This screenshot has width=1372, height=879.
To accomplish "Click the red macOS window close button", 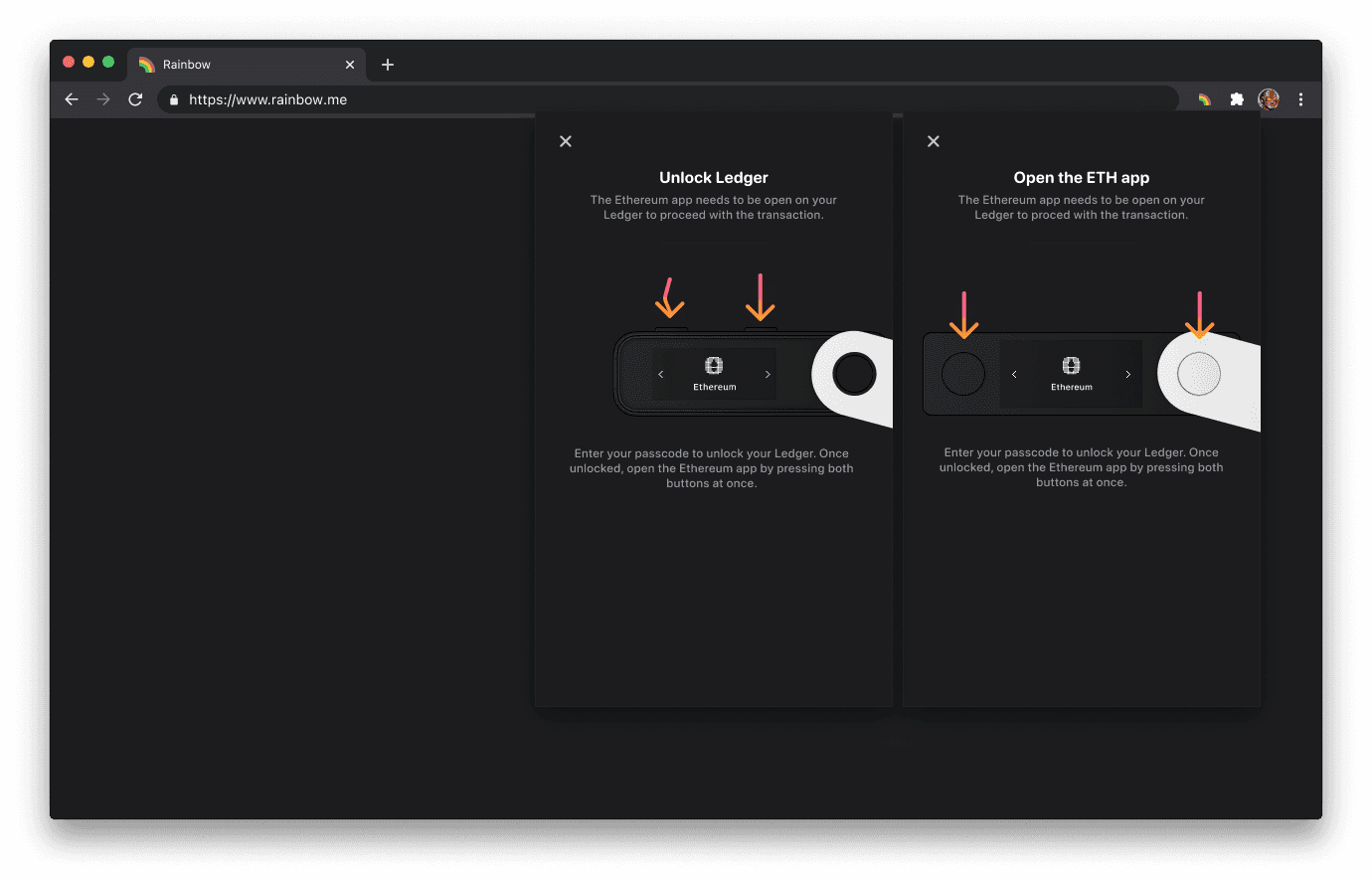I will point(69,62).
